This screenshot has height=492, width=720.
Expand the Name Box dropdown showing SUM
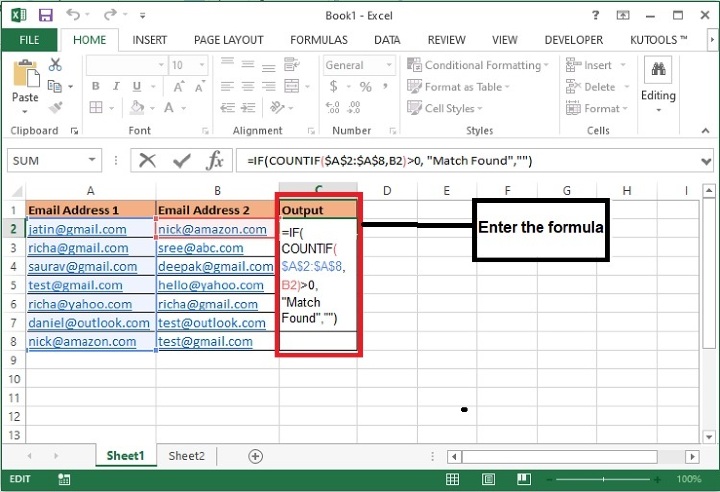93,160
